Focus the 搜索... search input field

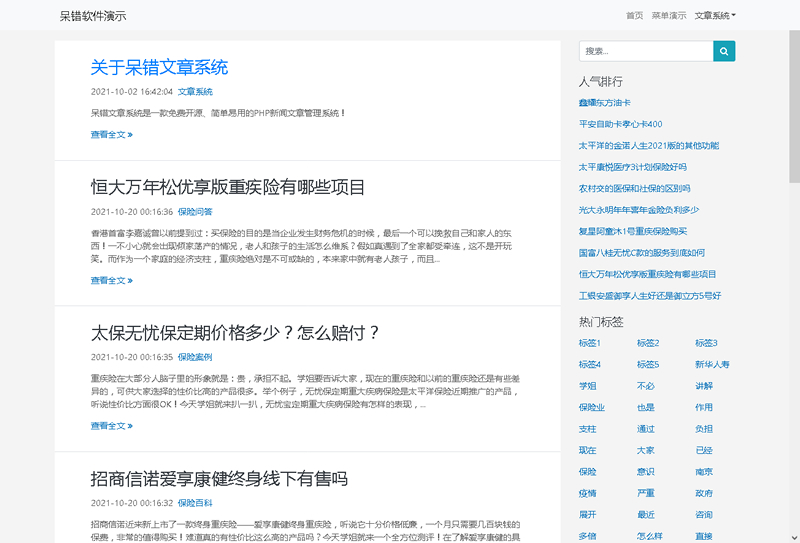pyautogui.click(x=646, y=51)
